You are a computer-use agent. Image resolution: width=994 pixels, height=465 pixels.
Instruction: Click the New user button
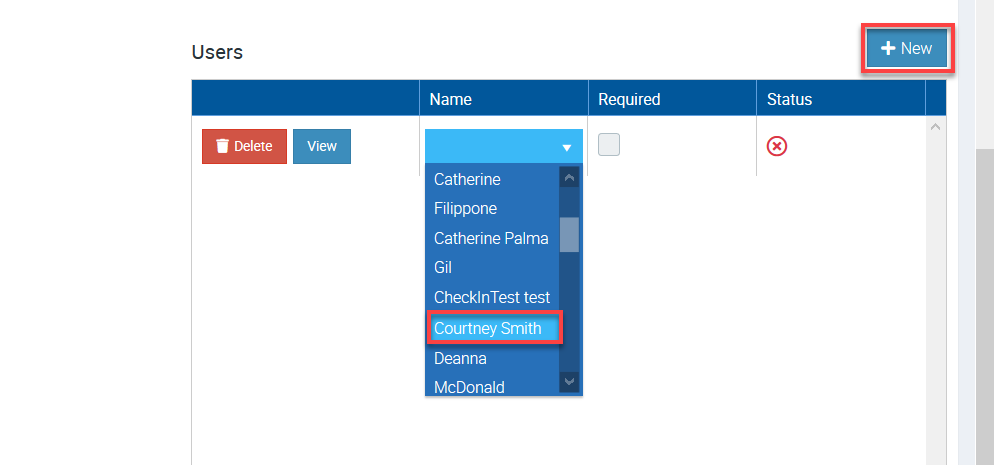coord(906,48)
